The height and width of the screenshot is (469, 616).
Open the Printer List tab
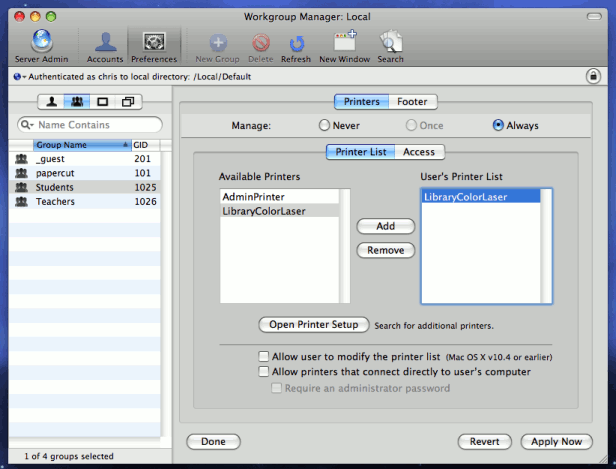pos(360,152)
